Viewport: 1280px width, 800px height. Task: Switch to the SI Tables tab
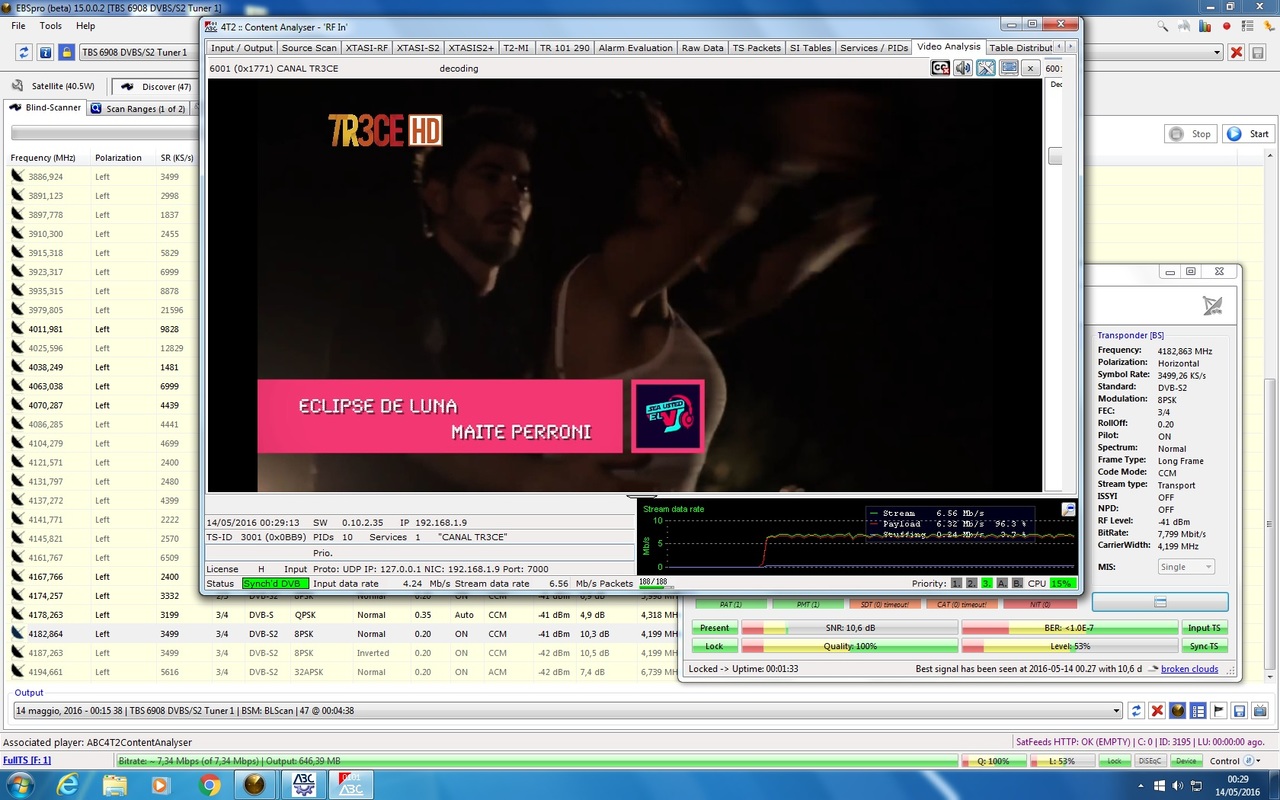(x=810, y=47)
